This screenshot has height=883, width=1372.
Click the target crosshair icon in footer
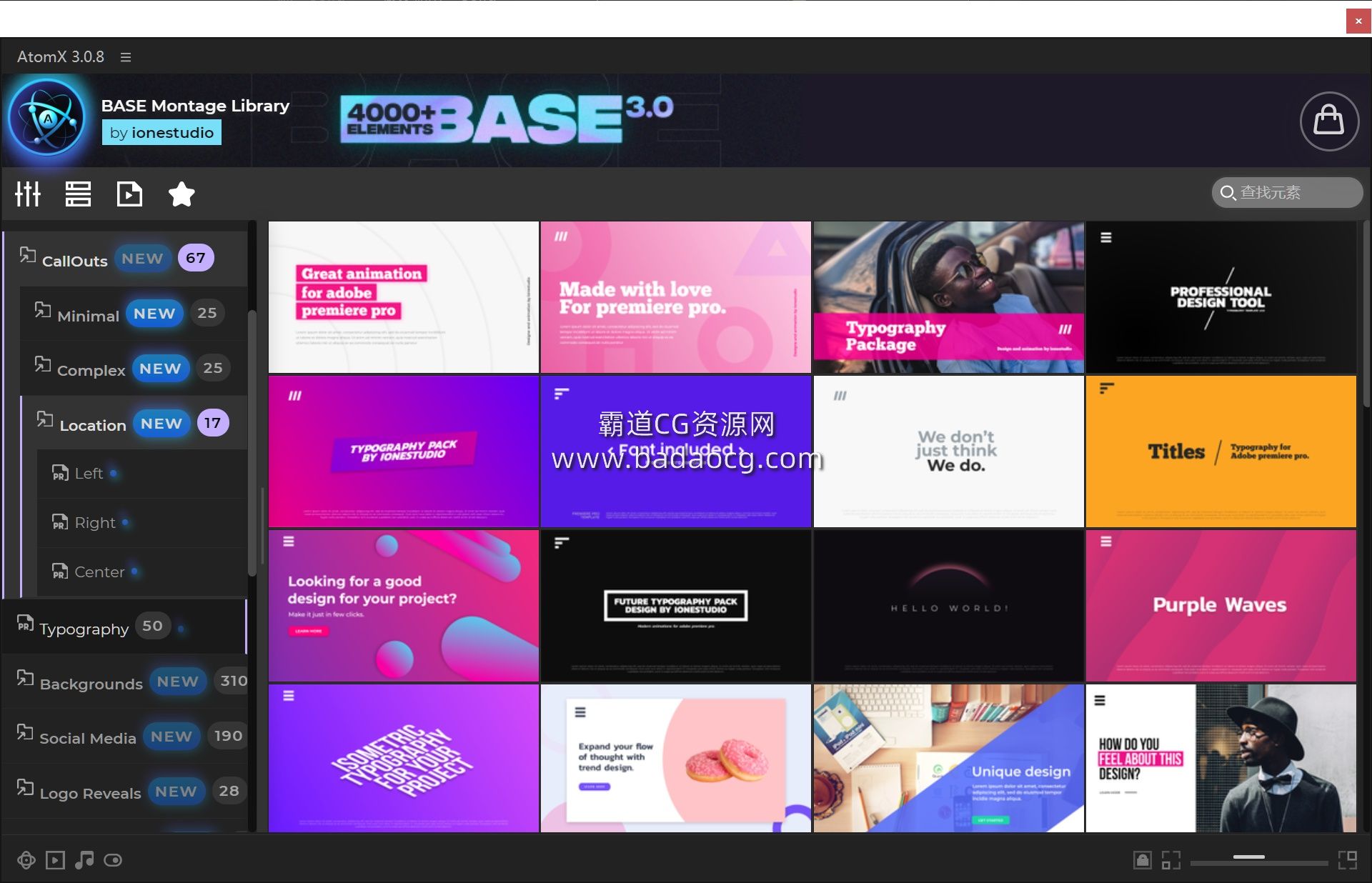pyautogui.click(x=26, y=860)
